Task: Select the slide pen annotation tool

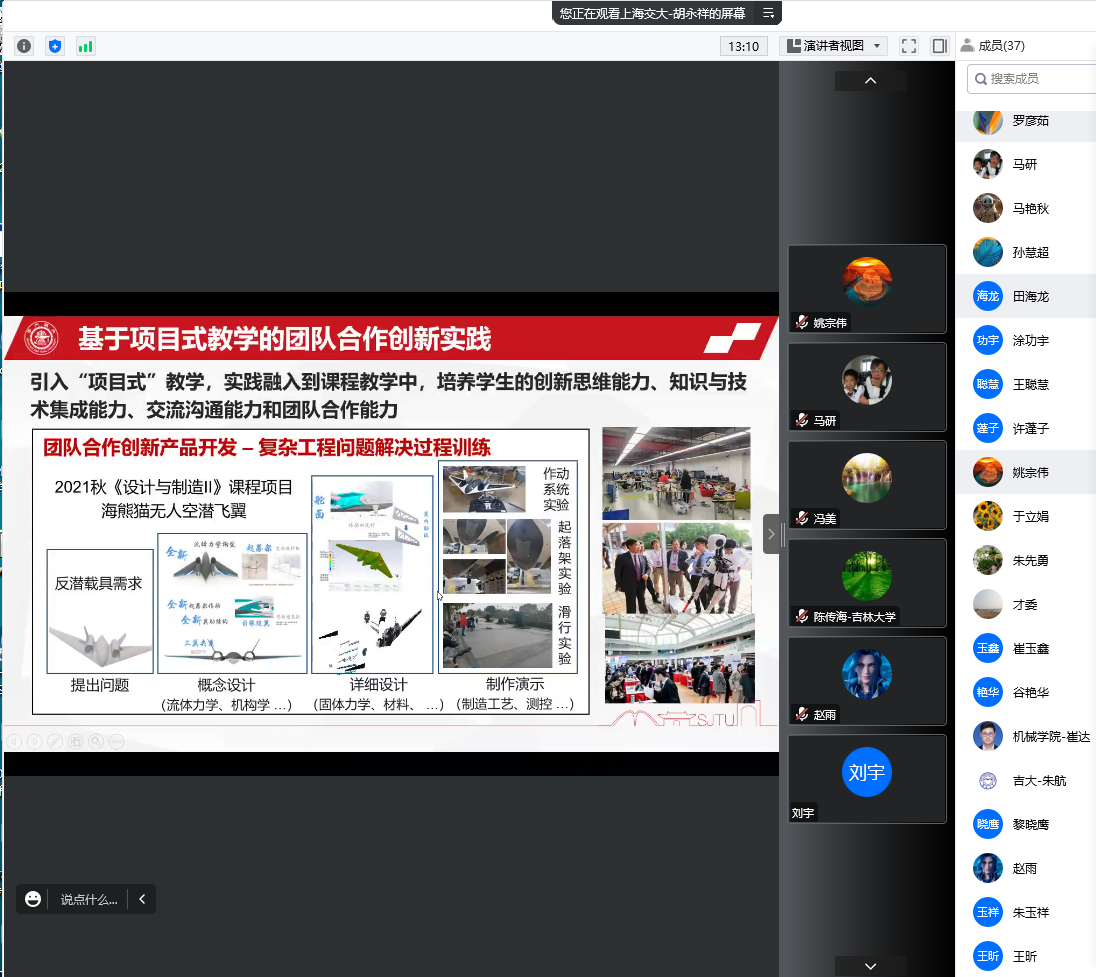Action: coord(55,741)
